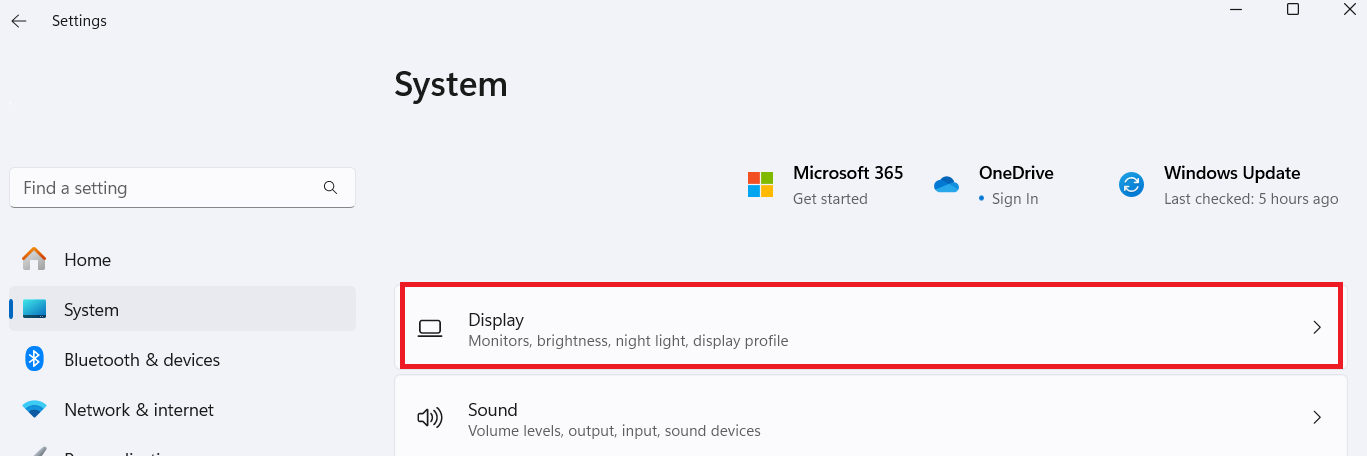Click Get started under Microsoft 365

click(830, 199)
